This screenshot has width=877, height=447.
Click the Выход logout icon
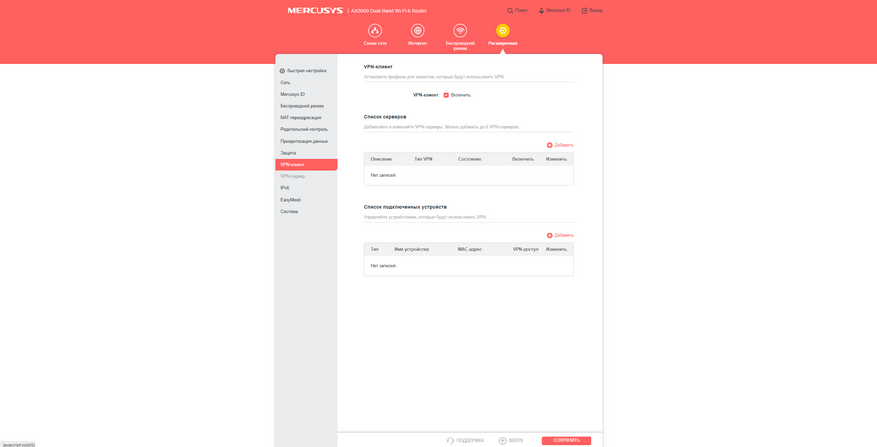tap(584, 11)
